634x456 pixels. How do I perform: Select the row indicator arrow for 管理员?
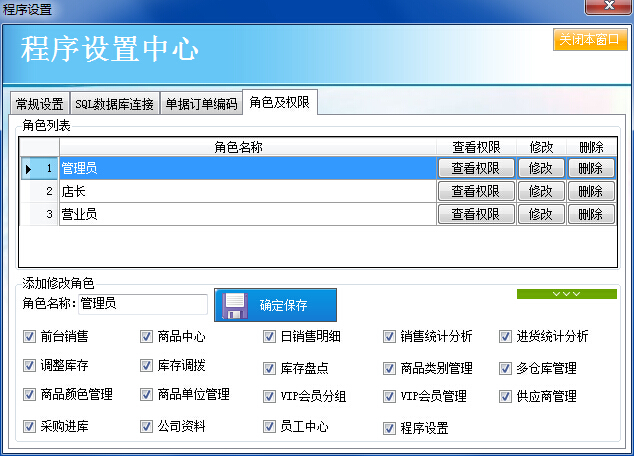(28, 169)
